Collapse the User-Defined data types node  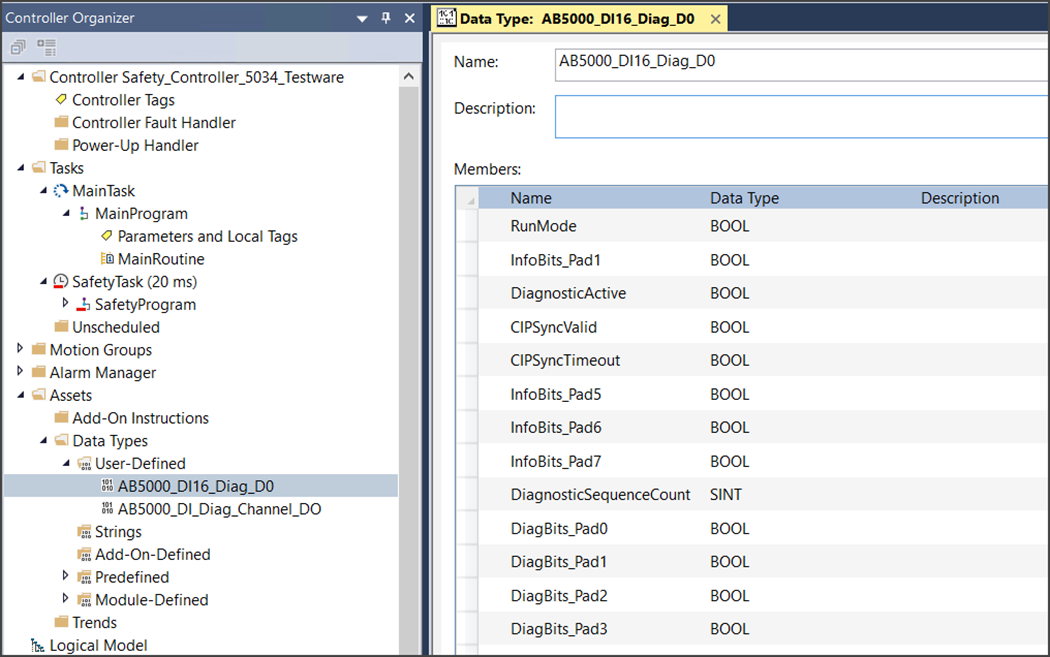[66, 463]
